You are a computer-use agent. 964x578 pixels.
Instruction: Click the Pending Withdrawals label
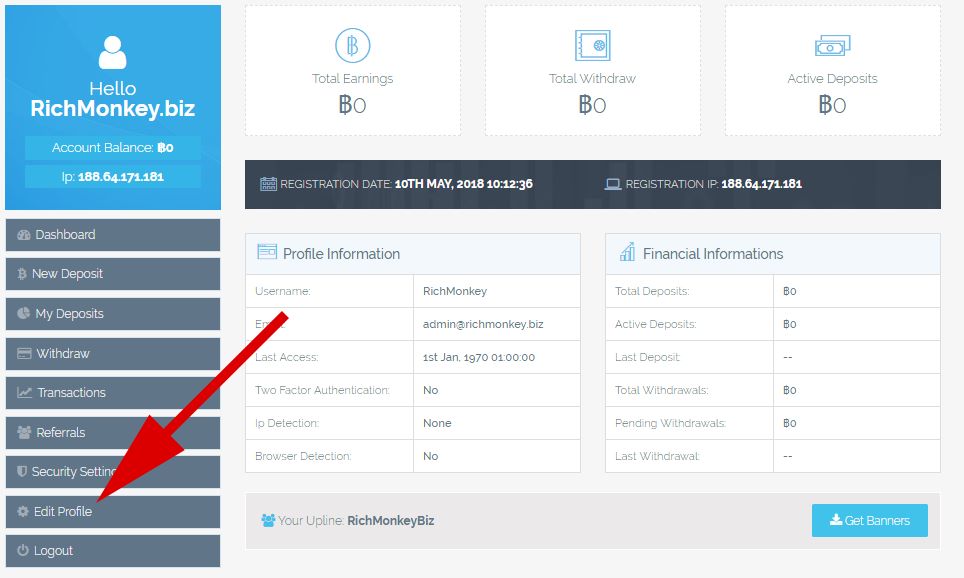(670, 423)
